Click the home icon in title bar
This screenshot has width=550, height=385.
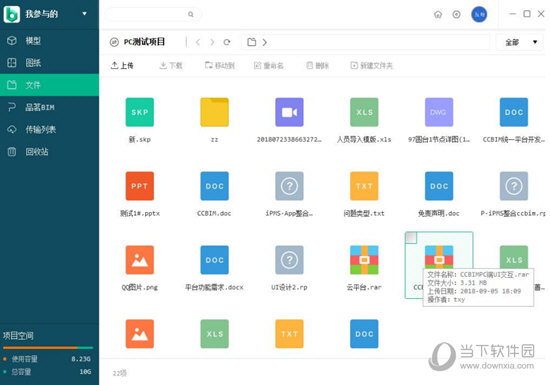438,14
